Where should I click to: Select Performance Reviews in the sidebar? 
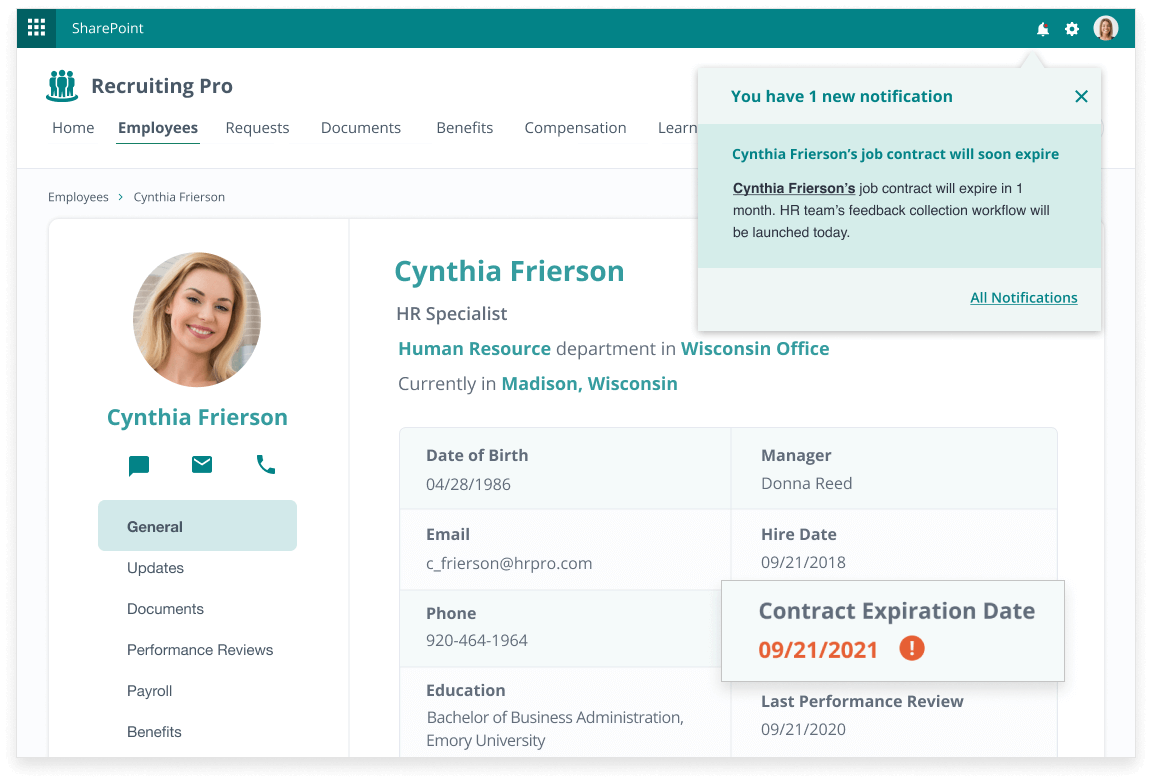pos(200,650)
